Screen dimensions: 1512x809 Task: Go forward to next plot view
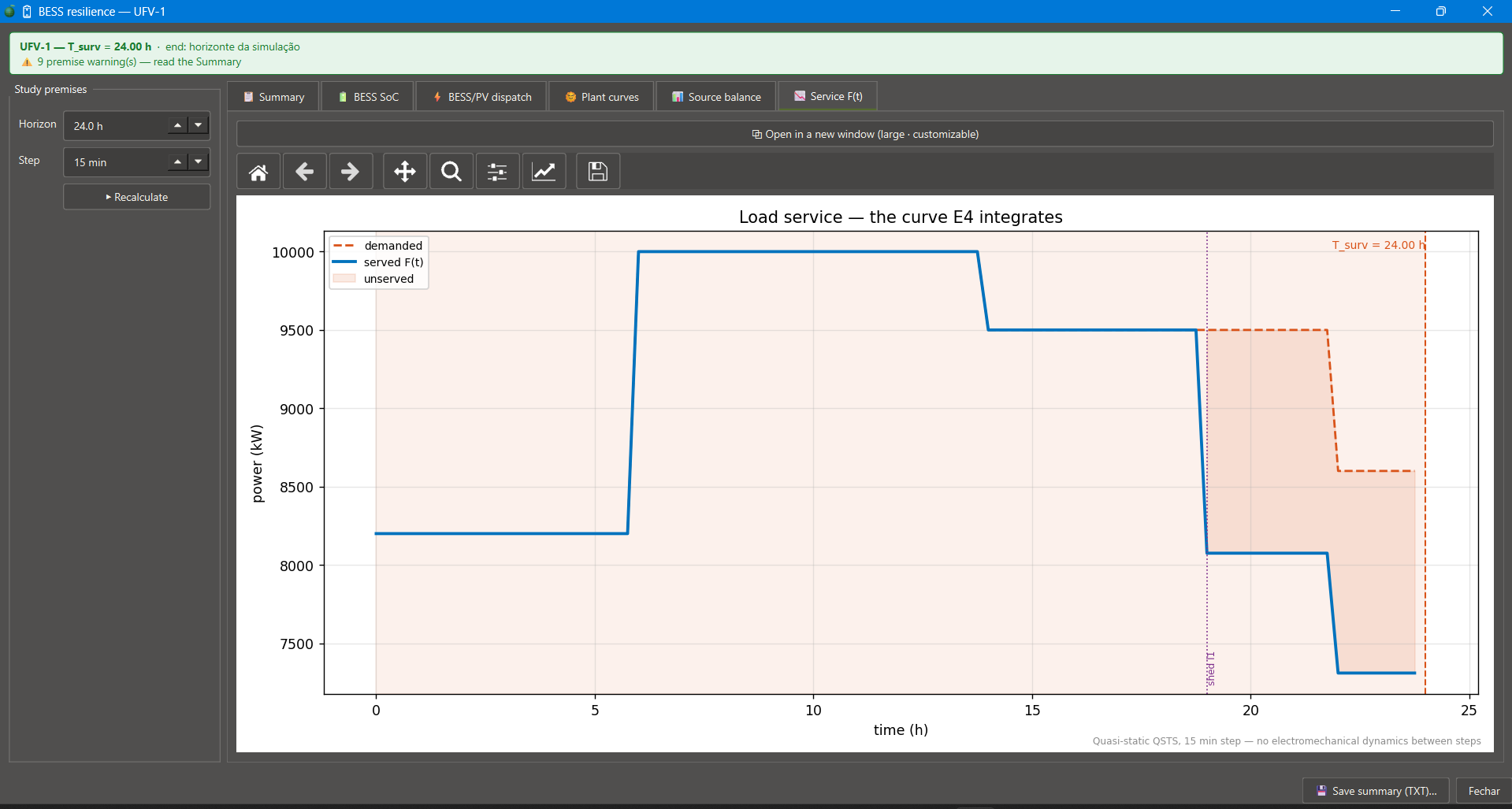click(350, 172)
